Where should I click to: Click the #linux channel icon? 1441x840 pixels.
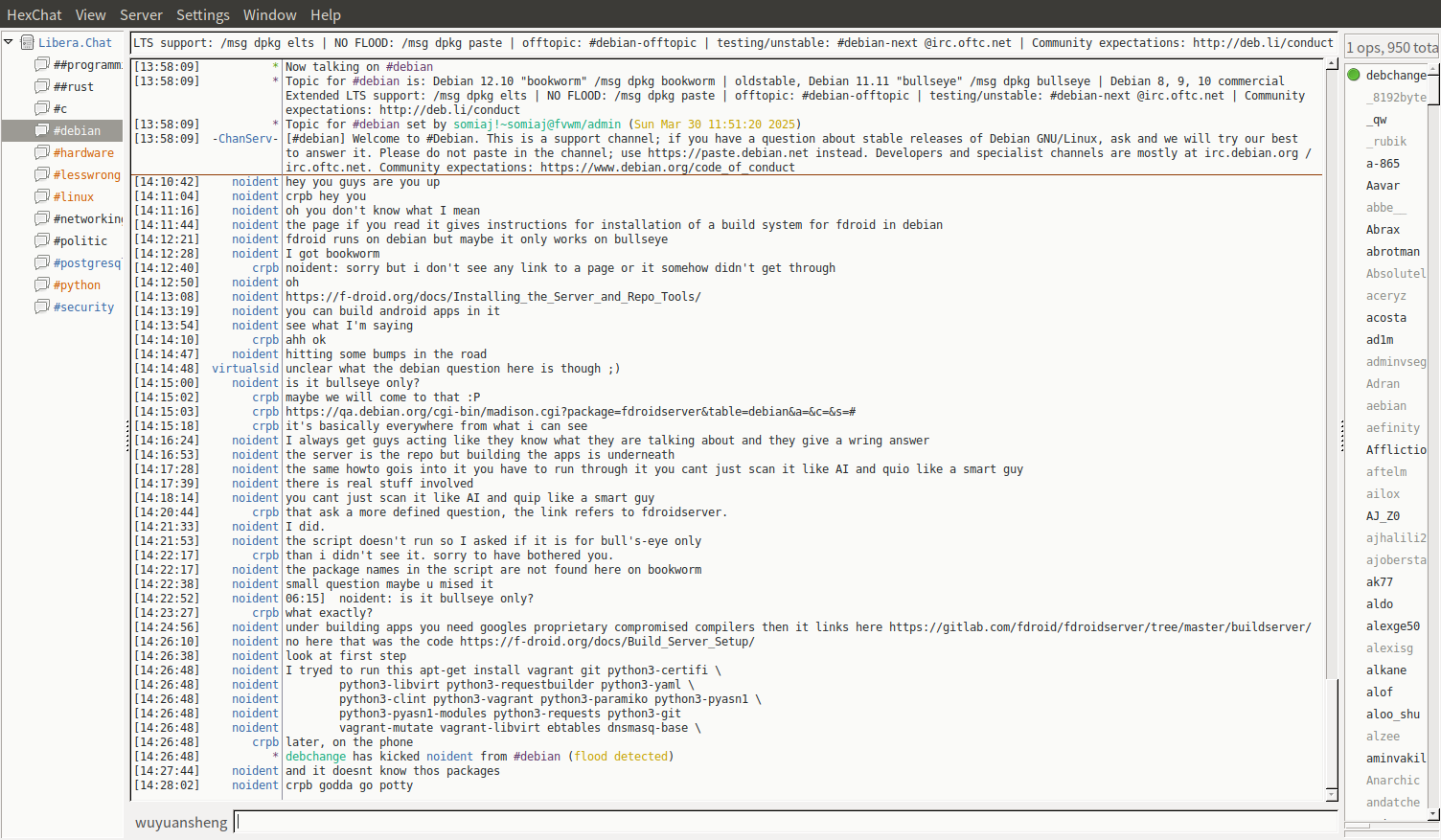click(x=42, y=196)
